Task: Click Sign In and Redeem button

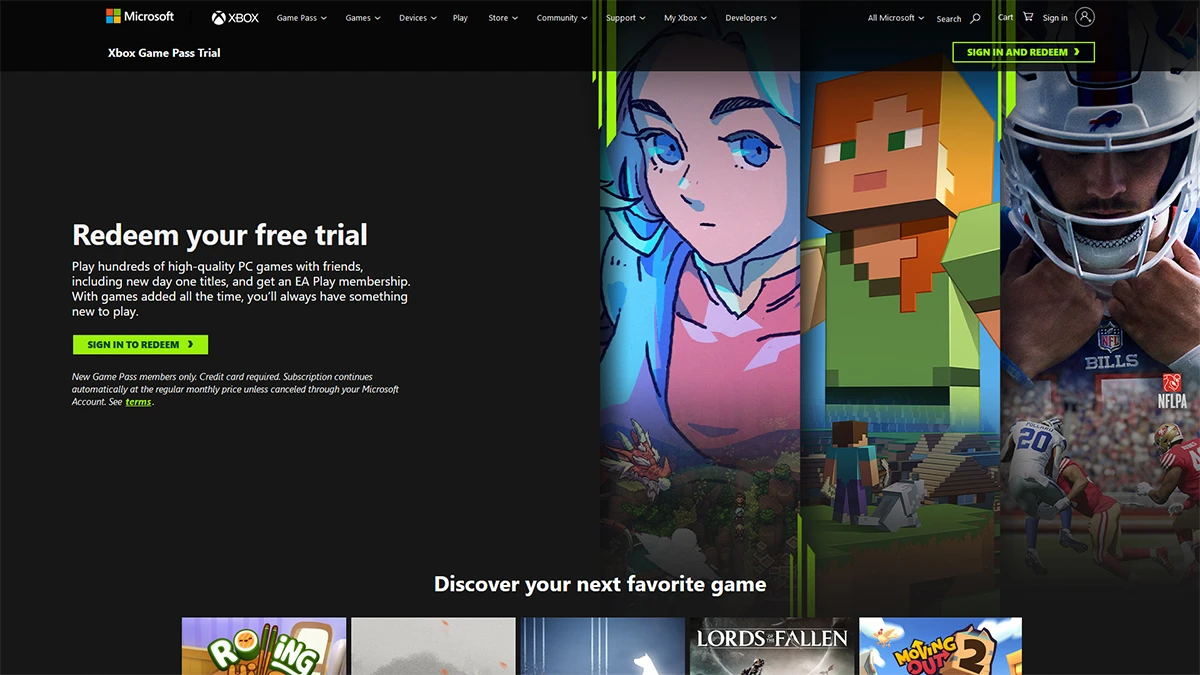Action: pos(1024,52)
